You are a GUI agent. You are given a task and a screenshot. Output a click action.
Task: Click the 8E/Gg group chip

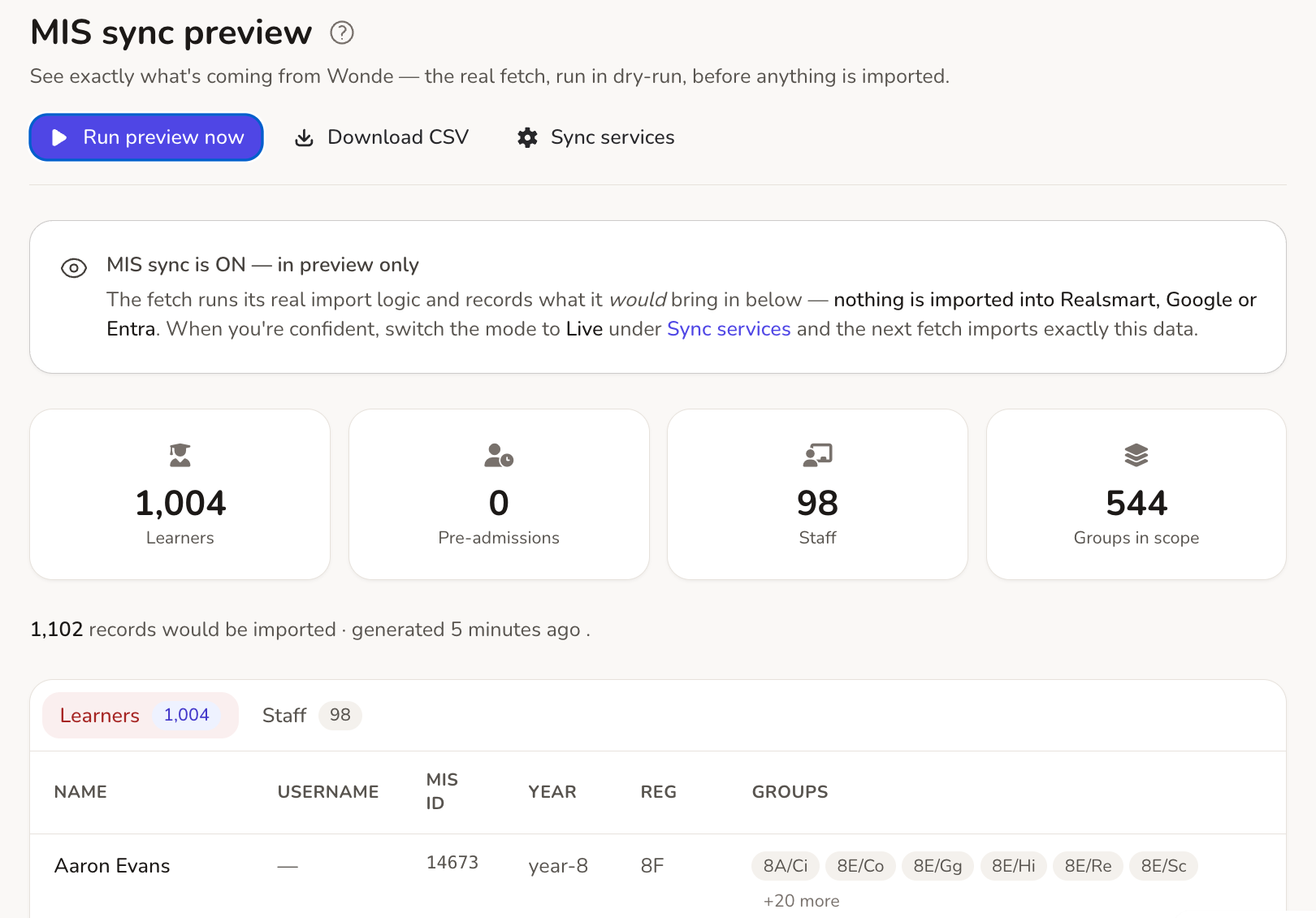(937, 866)
